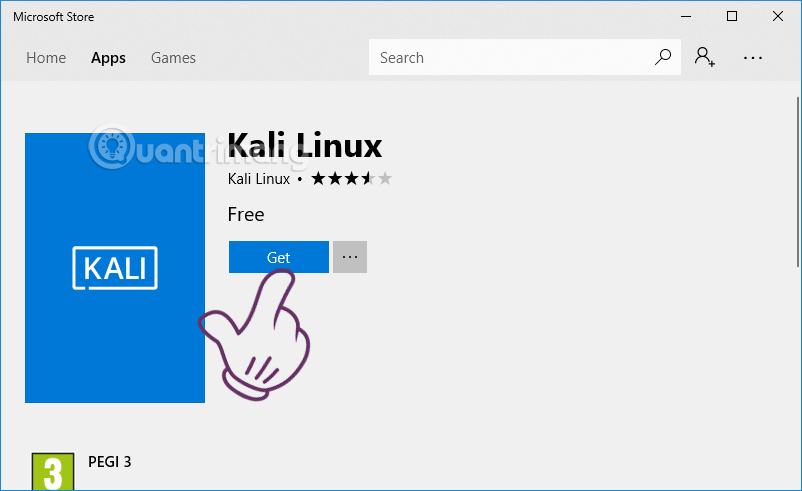The image size is (802, 491).
Task: Click the Kali Linux app title heading
Action: coord(305,146)
